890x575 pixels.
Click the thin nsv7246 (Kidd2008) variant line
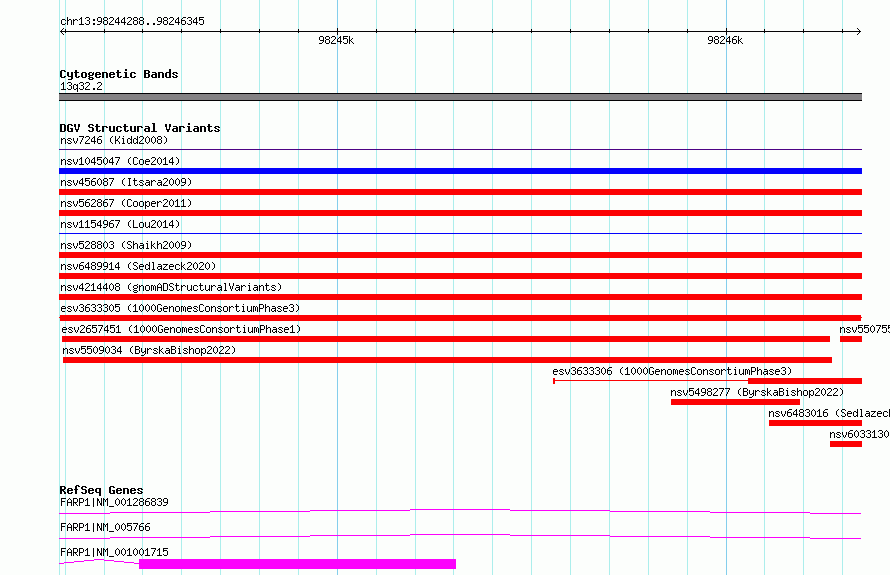460,149
